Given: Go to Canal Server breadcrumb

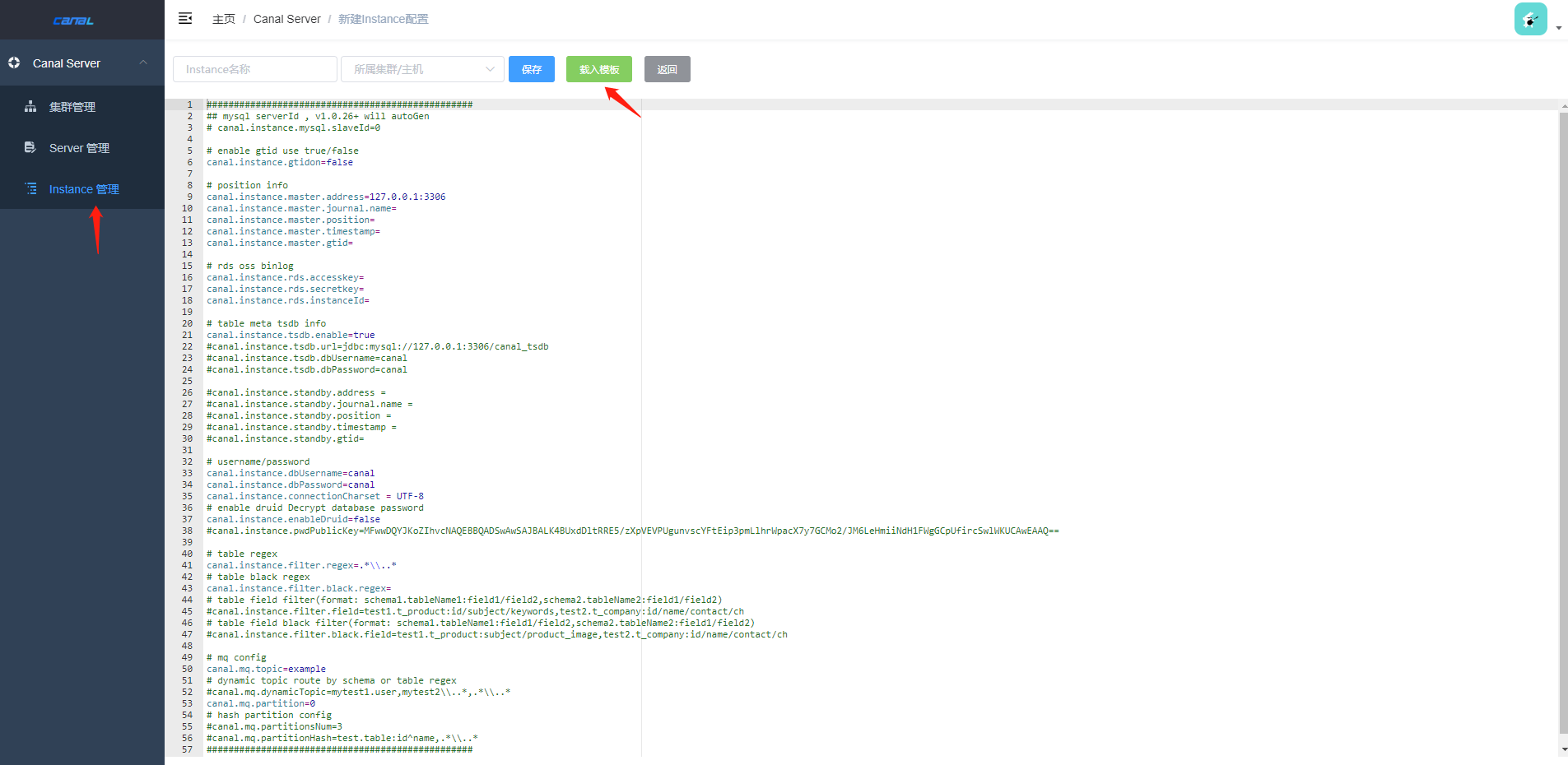Looking at the screenshot, I should click(x=287, y=19).
